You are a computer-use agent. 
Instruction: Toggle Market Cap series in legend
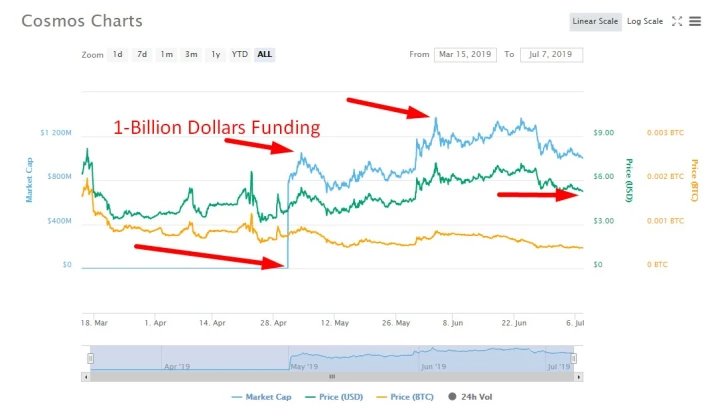[261, 397]
